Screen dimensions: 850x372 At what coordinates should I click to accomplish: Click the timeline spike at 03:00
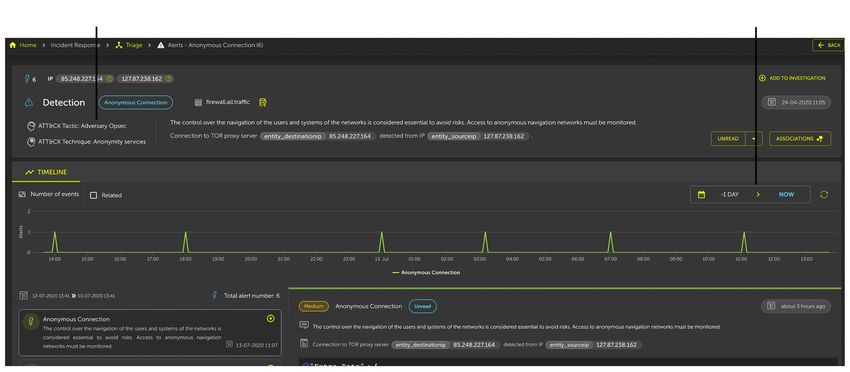pos(485,242)
